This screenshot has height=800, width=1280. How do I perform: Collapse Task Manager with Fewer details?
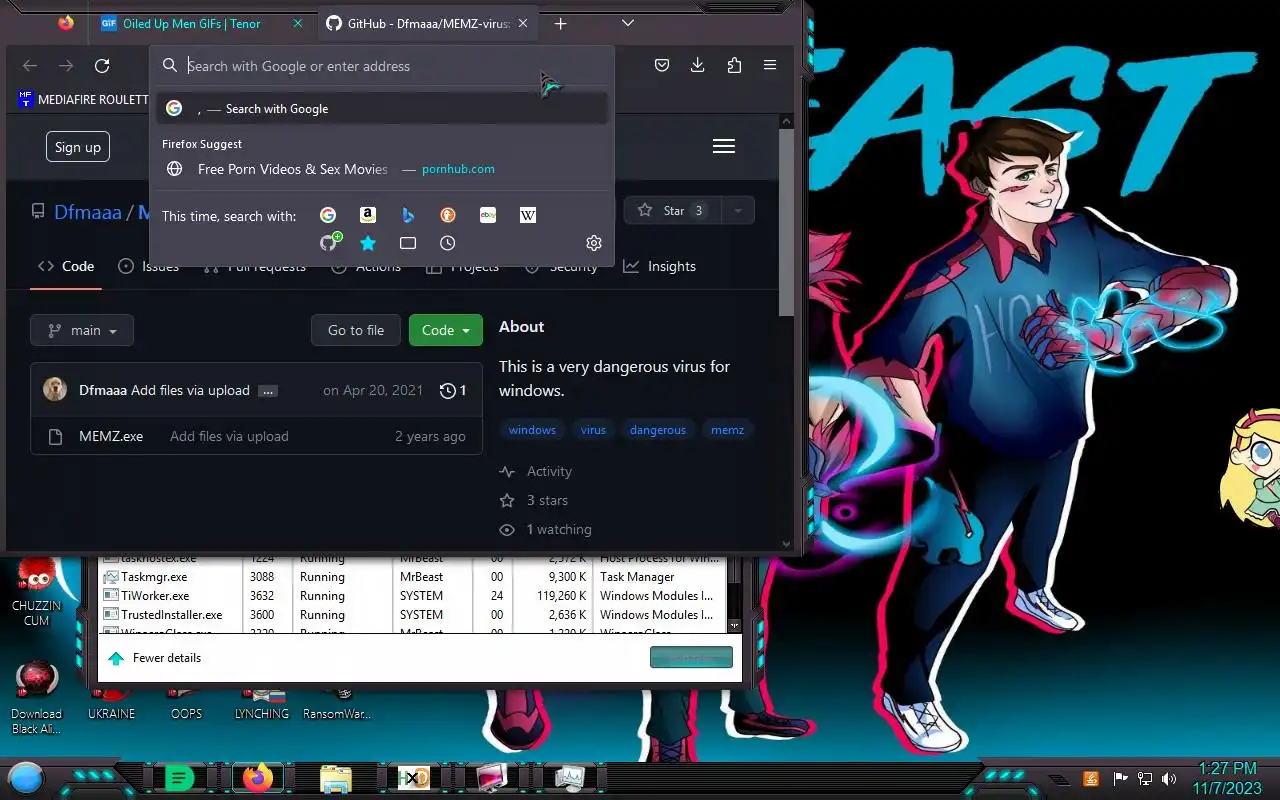(x=155, y=658)
